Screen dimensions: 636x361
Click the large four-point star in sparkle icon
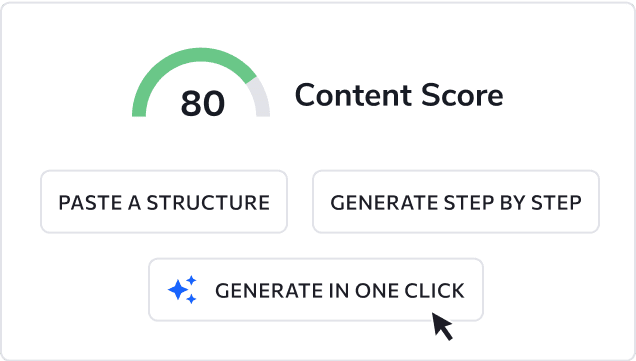coord(178,290)
